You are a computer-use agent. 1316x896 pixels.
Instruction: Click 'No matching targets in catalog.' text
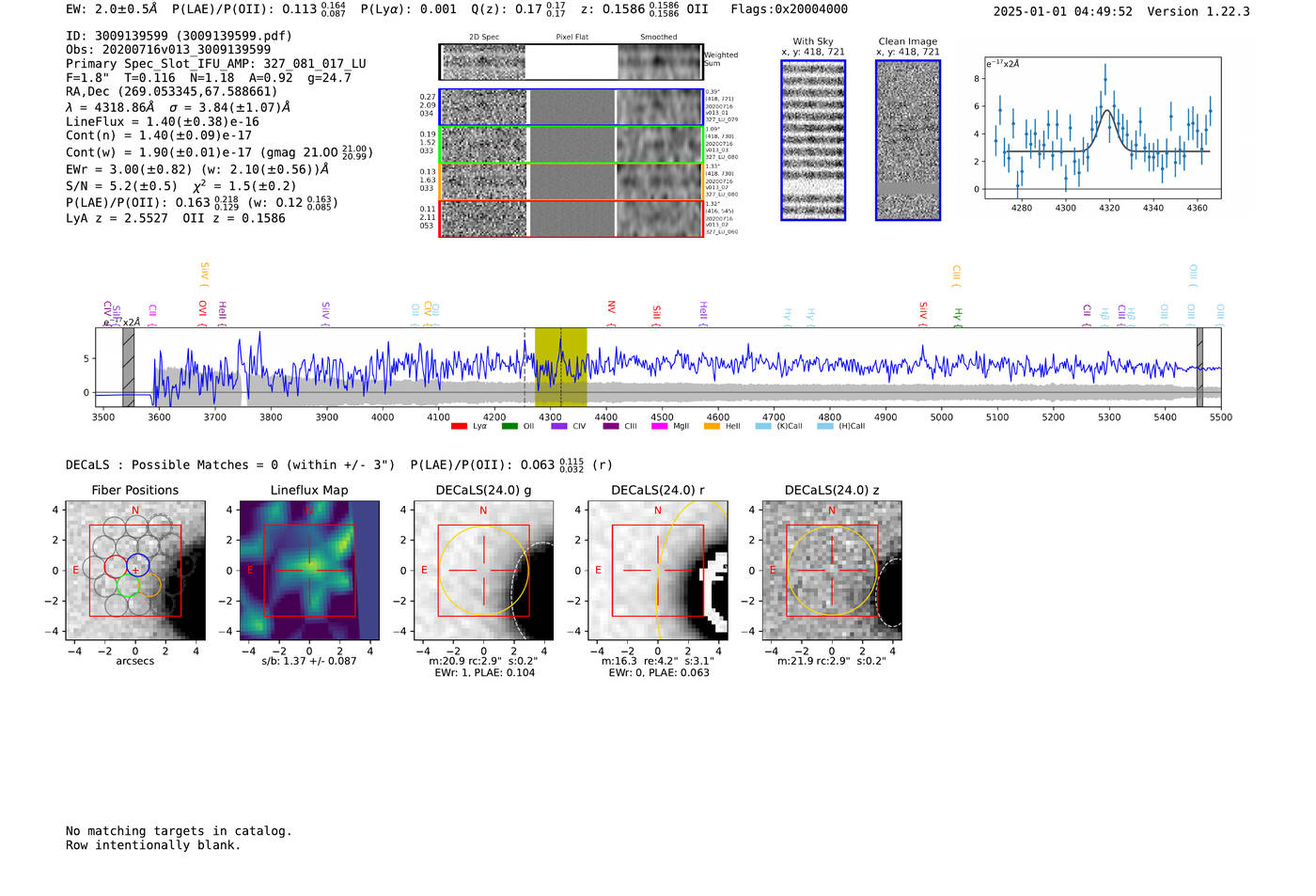click(x=179, y=831)
